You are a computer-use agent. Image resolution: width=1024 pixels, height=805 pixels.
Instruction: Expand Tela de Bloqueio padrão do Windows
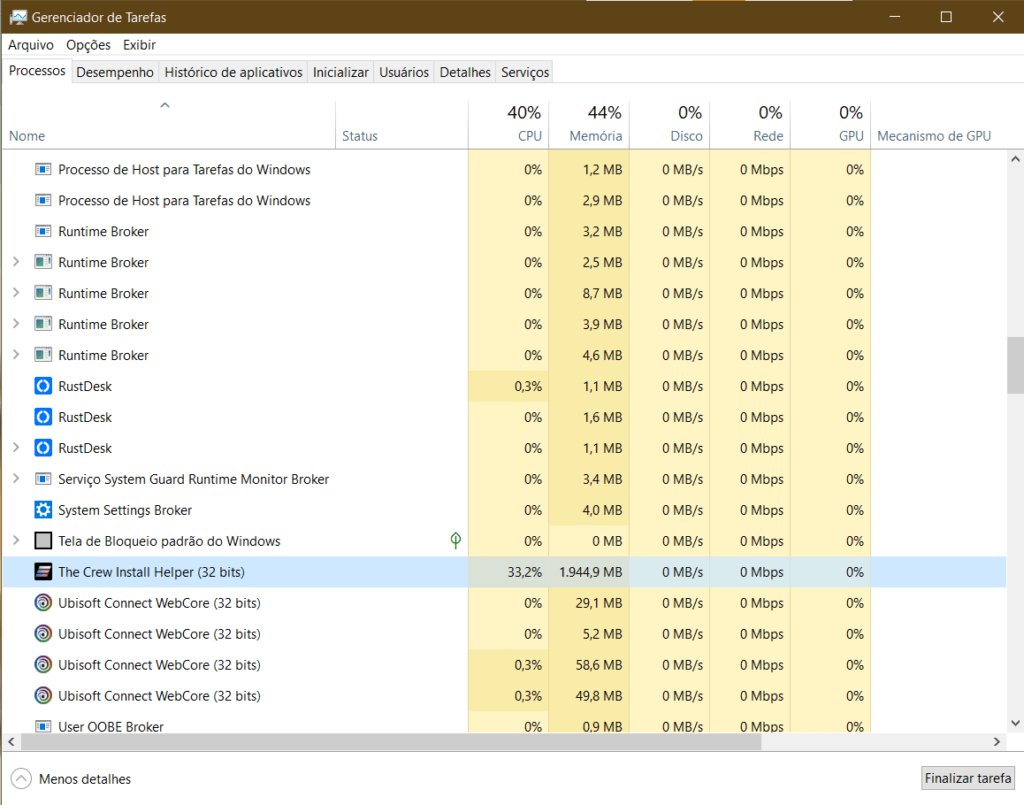(x=16, y=541)
